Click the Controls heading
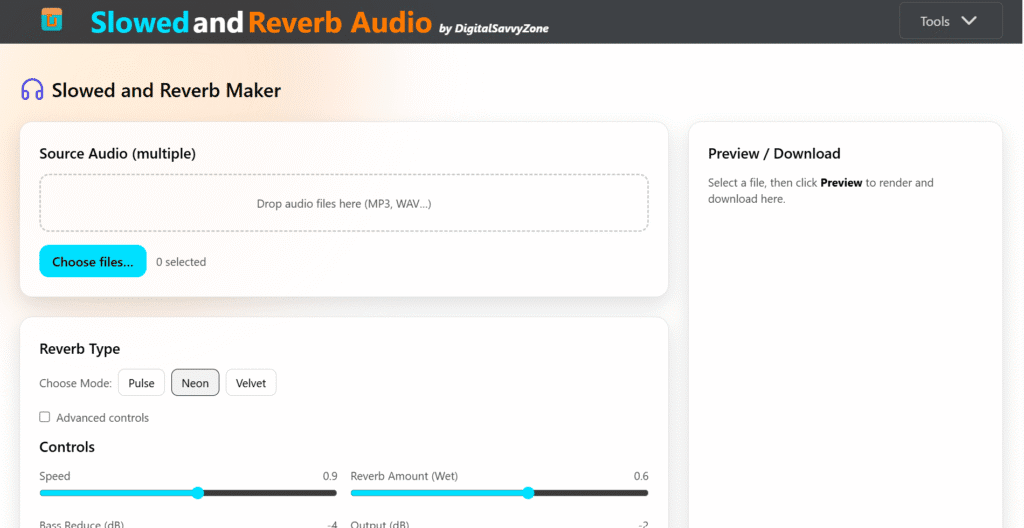Viewport: 1024px width, 528px height. (x=67, y=447)
